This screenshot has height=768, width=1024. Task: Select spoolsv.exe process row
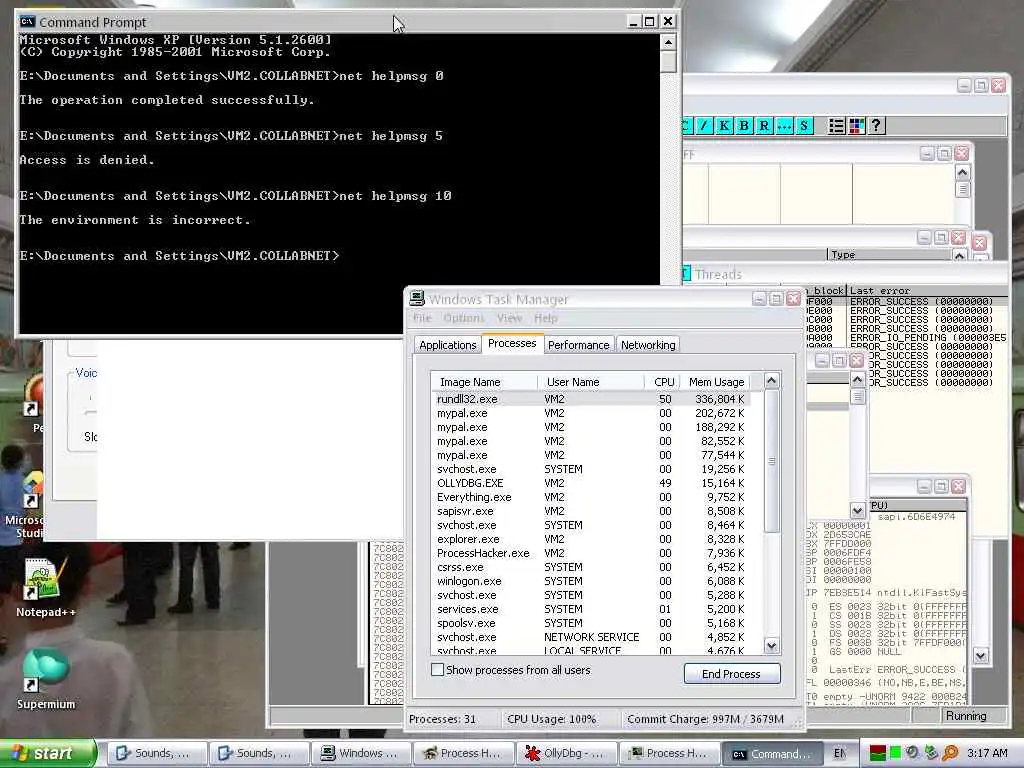[590, 622]
